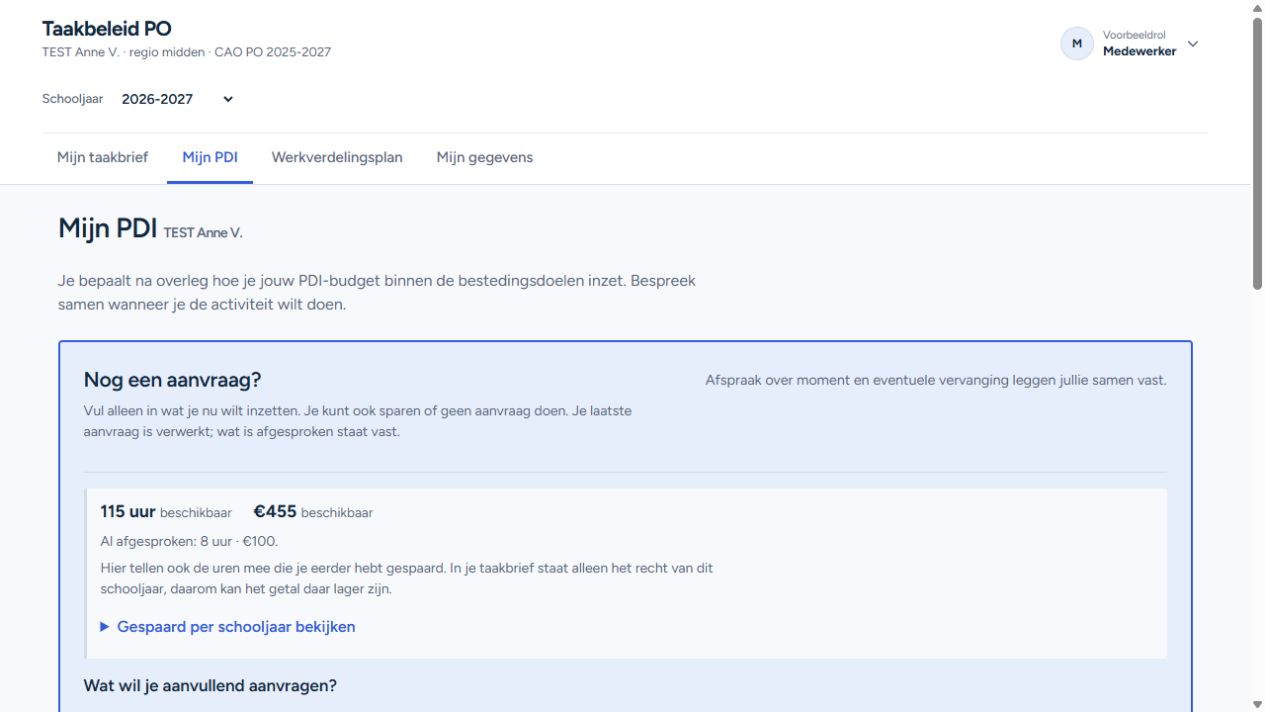Viewport: 1265px width, 712px height.
Task: Expand the Voorbeeldrol Medewerker chevron
Action: point(1192,44)
